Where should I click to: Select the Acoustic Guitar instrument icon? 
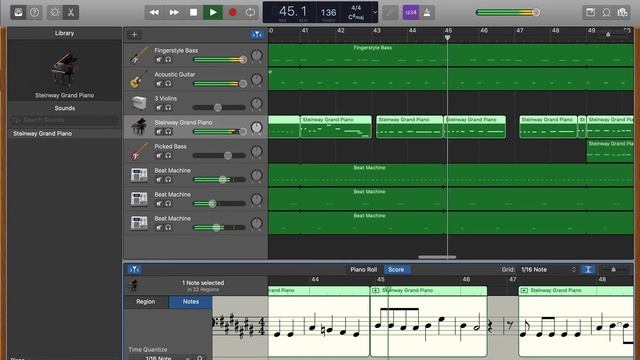(x=139, y=79)
